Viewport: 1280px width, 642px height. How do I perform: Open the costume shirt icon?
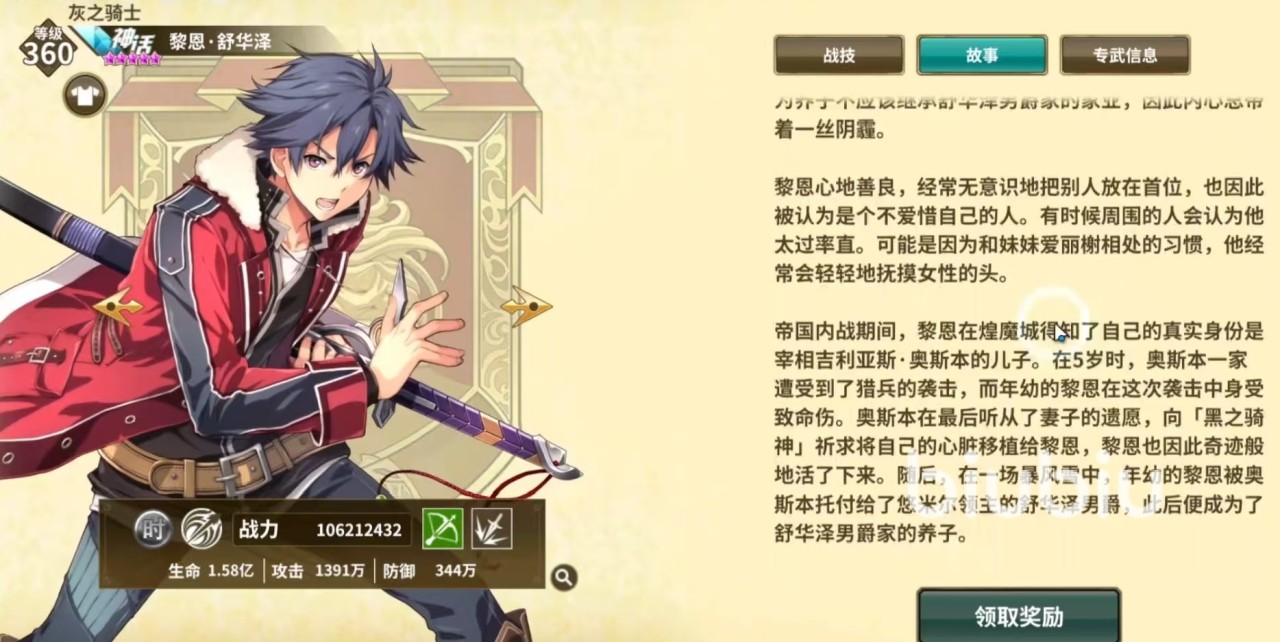(84, 95)
